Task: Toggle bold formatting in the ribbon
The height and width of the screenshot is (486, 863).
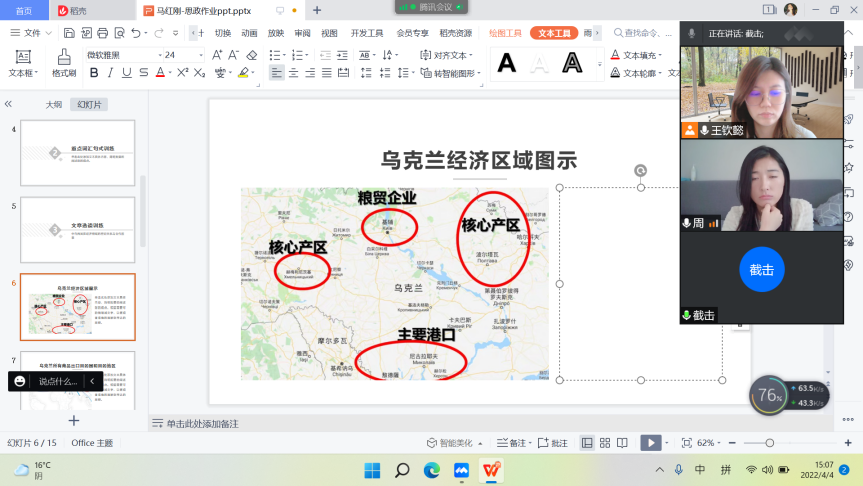Action: pyautogui.click(x=94, y=73)
